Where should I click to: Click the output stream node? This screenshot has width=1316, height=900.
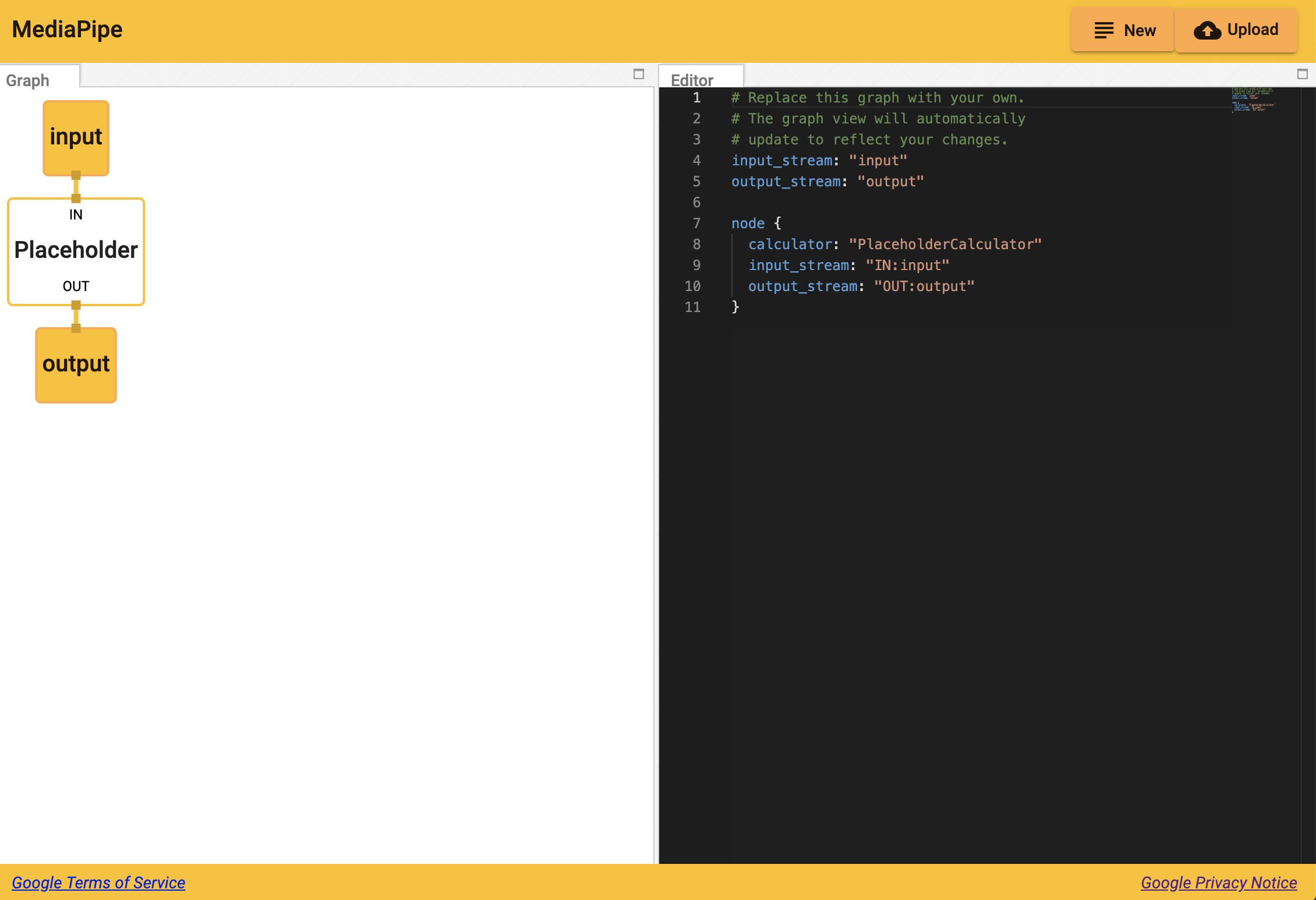pyautogui.click(x=76, y=364)
